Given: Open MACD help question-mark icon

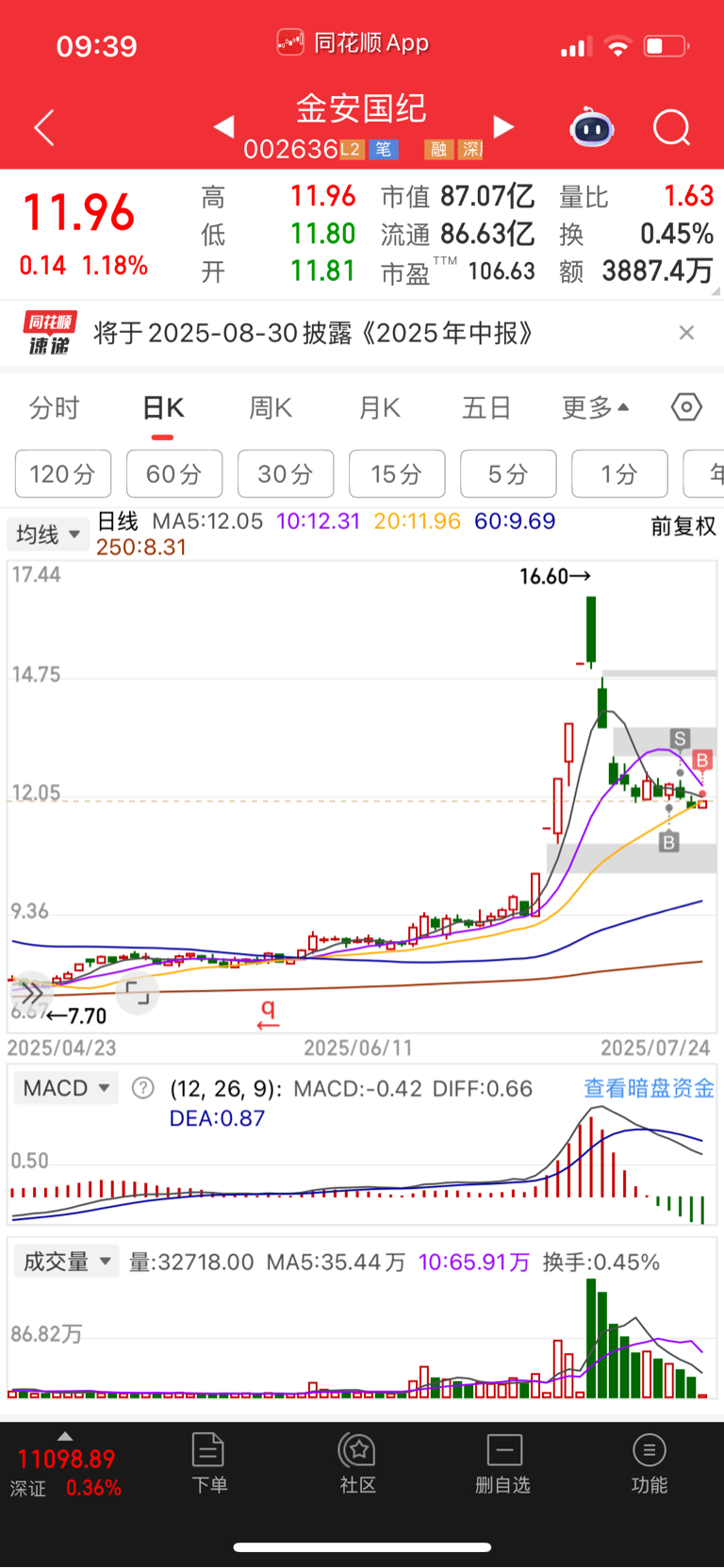Looking at the screenshot, I should pyautogui.click(x=142, y=1088).
